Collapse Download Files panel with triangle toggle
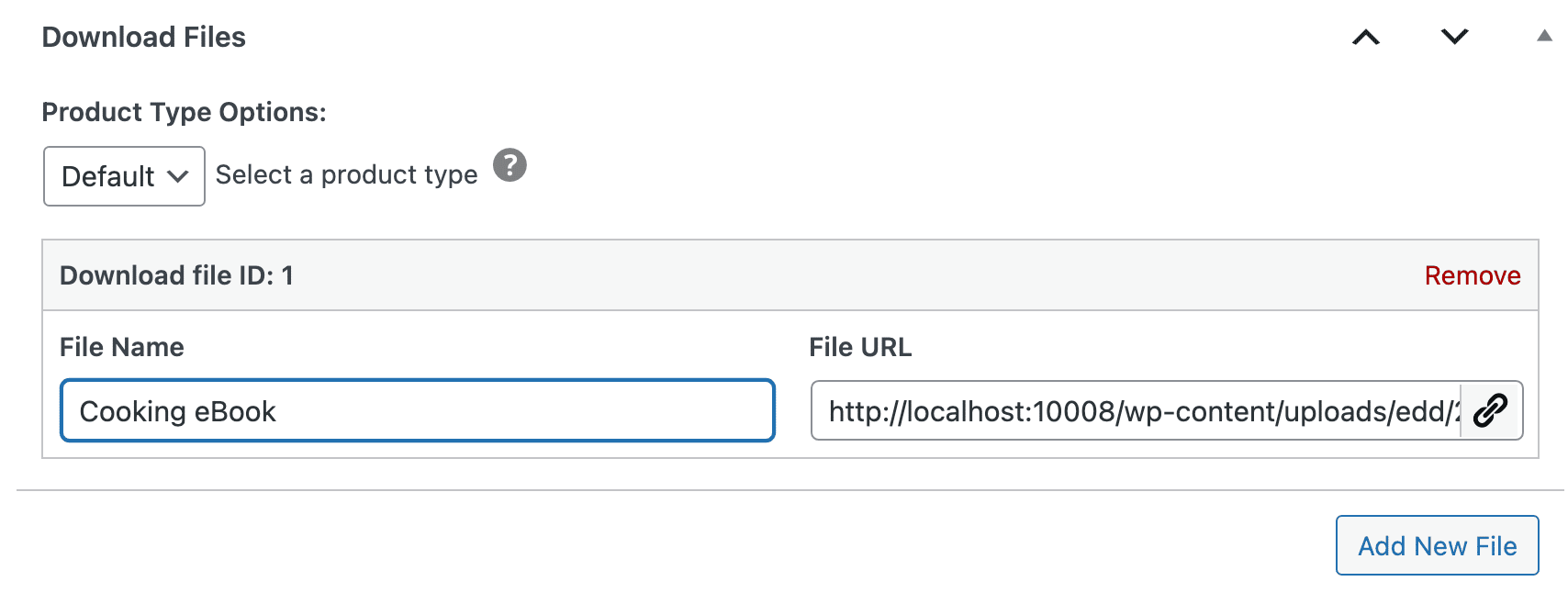This screenshot has height=615, width=1568. pos(1544,37)
